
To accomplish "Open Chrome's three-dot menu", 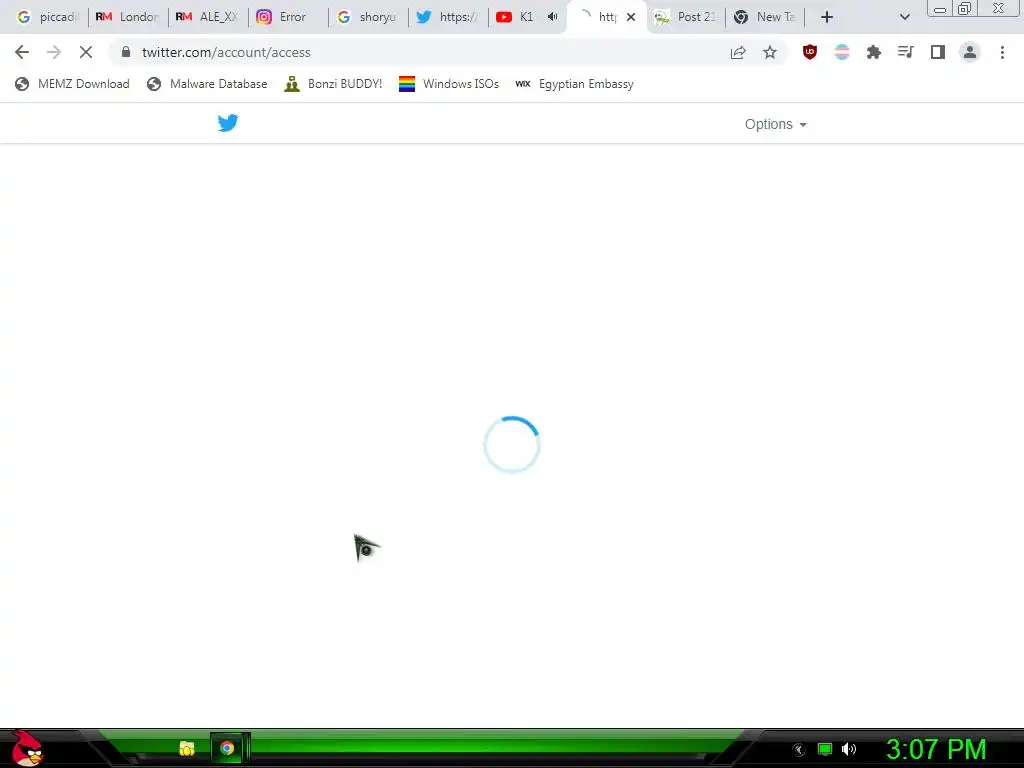I will (x=1002, y=52).
